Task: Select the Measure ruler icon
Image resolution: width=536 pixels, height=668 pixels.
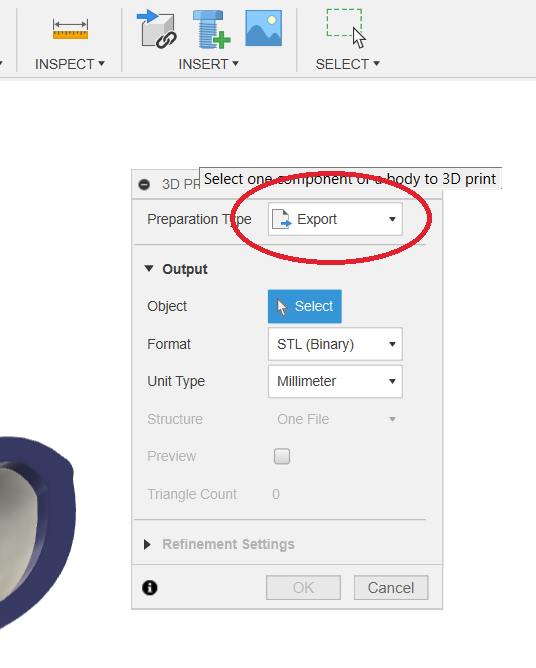Action: coord(70,29)
